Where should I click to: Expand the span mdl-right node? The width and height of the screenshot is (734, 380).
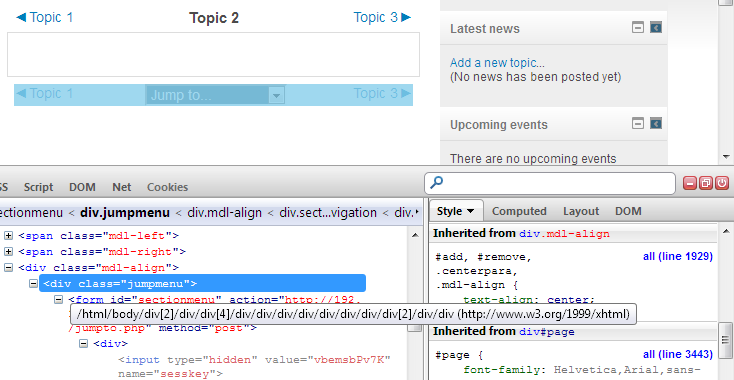pyautogui.click(x=8, y=252)
